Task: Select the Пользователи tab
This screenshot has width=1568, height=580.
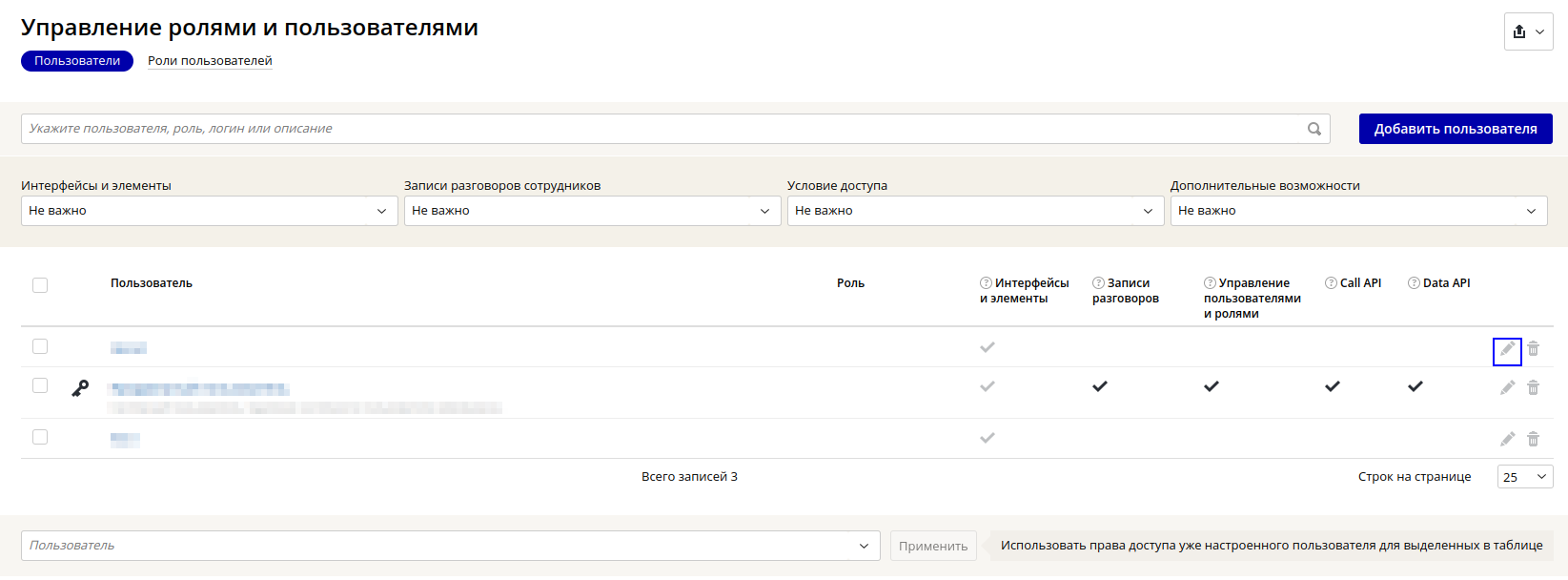Action: tap(77, 61)
